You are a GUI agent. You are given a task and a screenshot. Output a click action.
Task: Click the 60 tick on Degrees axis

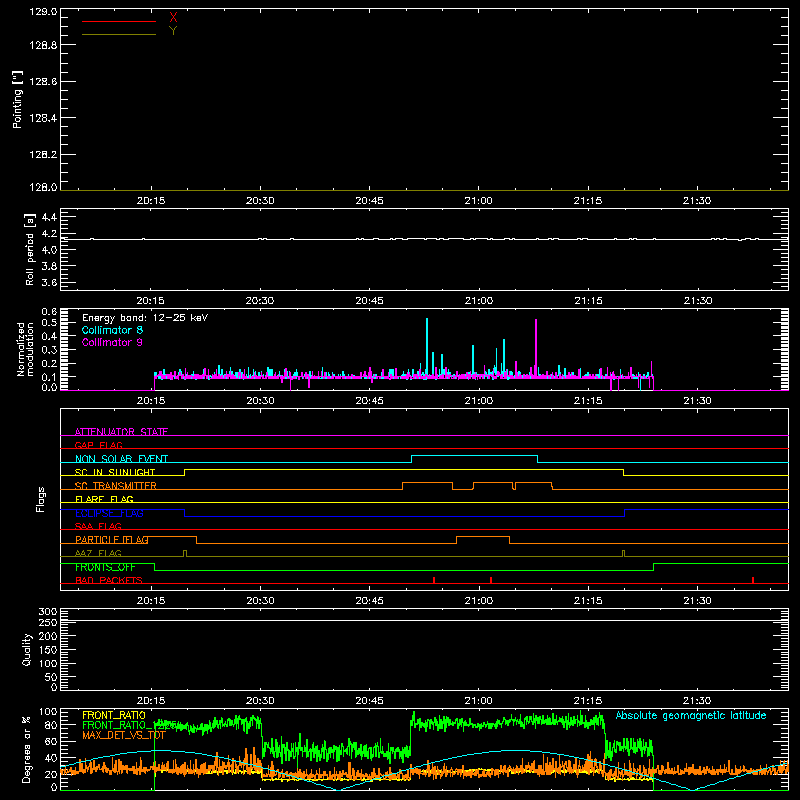51,741
